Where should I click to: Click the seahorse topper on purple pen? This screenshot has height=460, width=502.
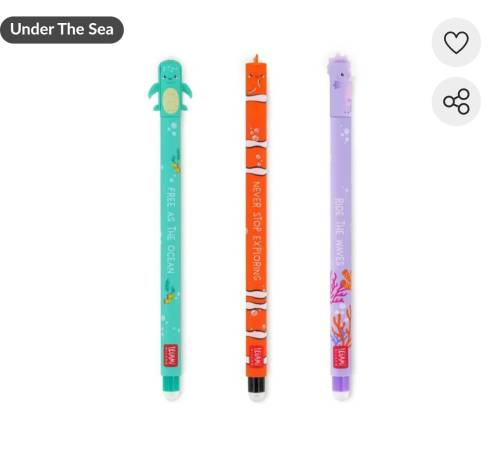(340, 83)
